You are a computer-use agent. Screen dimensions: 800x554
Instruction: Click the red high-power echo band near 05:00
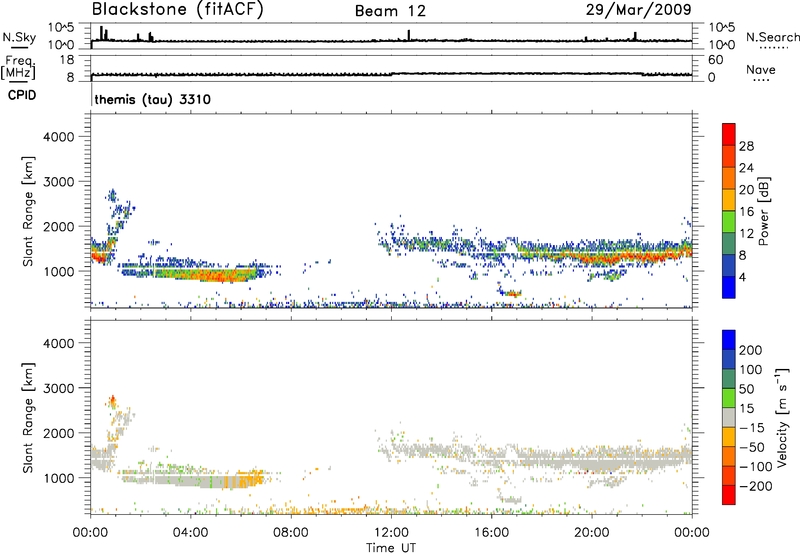tap(224, 275)
